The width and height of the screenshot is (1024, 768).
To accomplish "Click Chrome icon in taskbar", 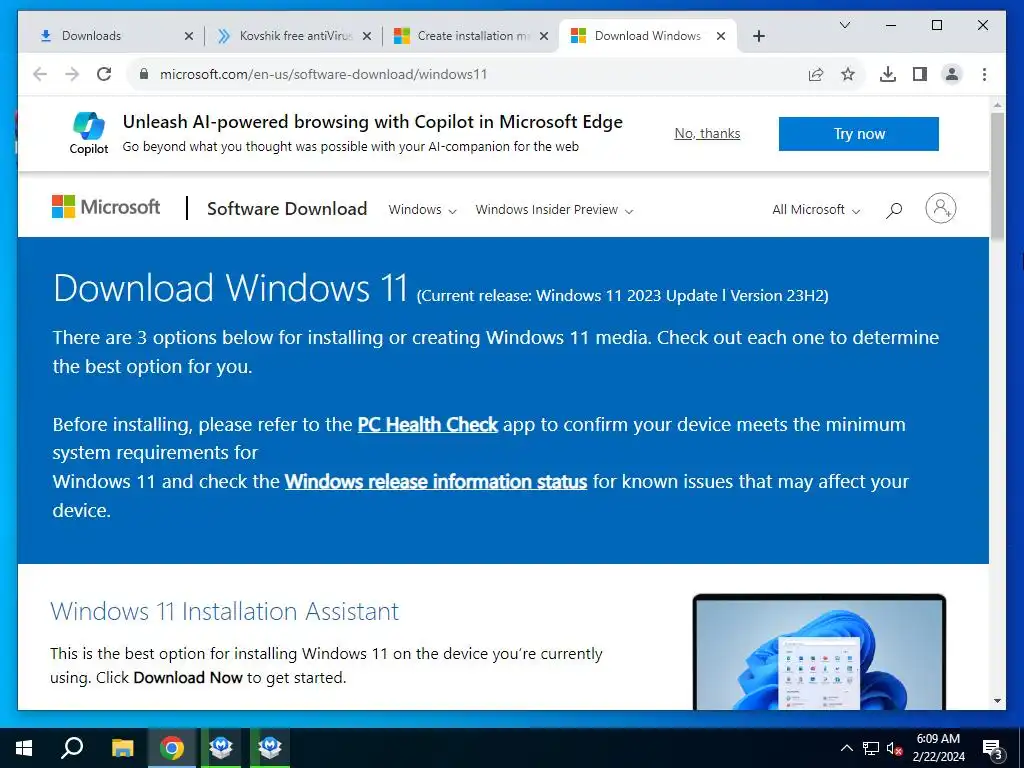I will [x=172, y=748].
